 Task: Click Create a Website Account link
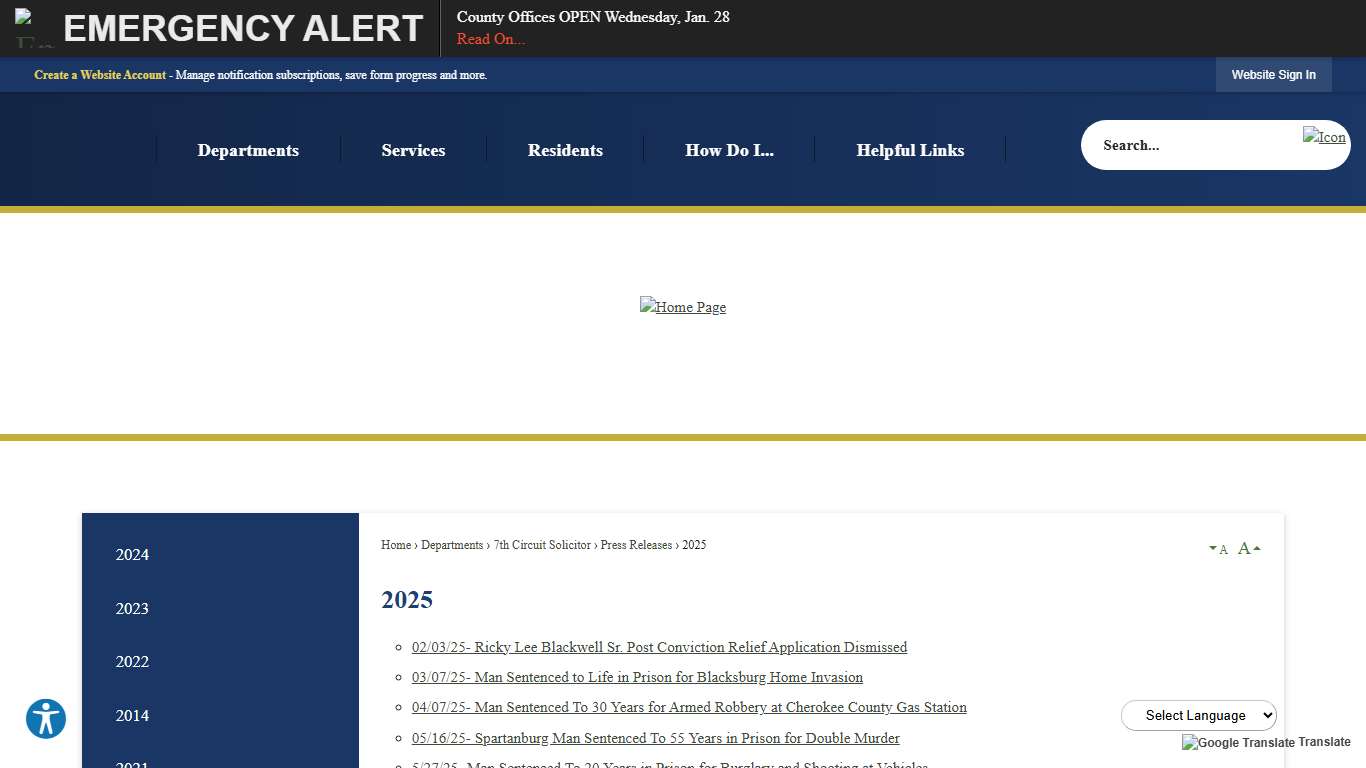point(100,75)
